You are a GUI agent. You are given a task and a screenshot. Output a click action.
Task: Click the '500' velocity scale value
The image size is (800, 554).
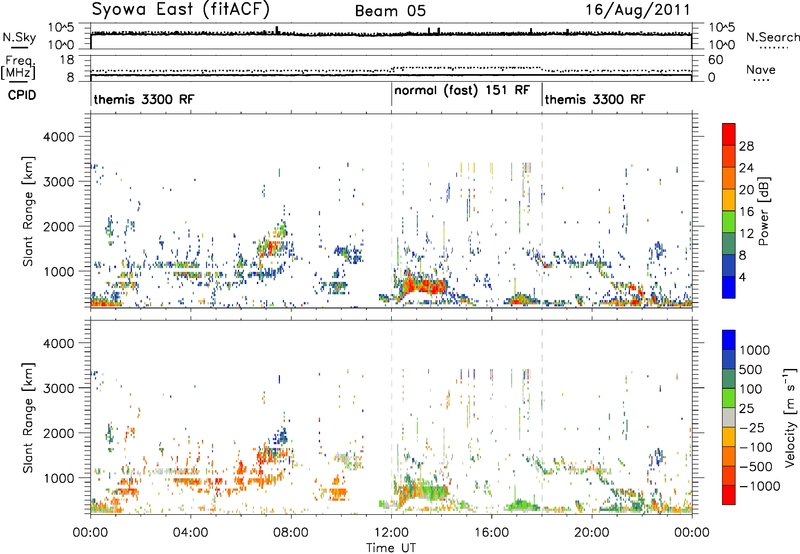click(x=750, y=369)
